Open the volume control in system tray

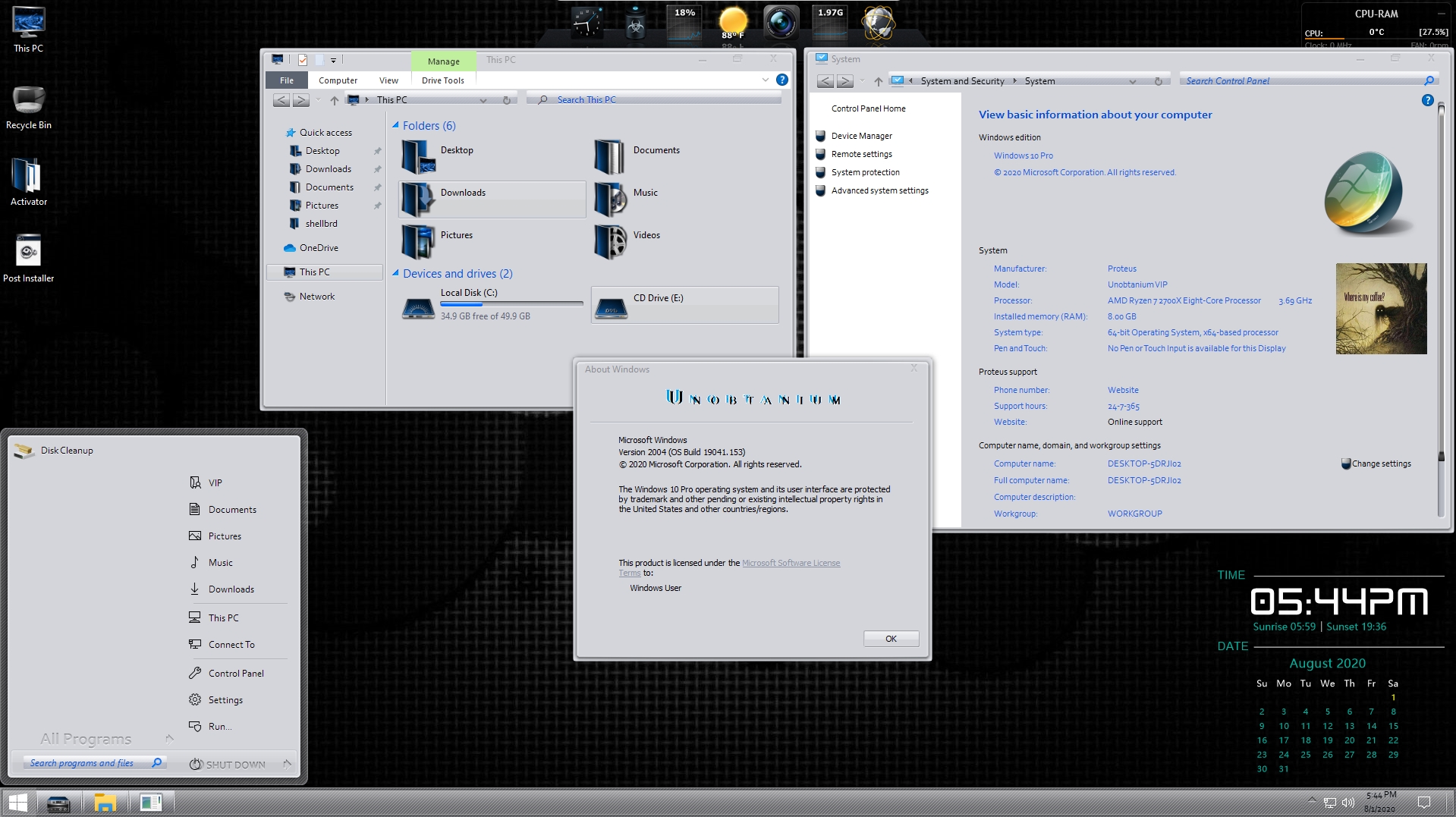1348,803
